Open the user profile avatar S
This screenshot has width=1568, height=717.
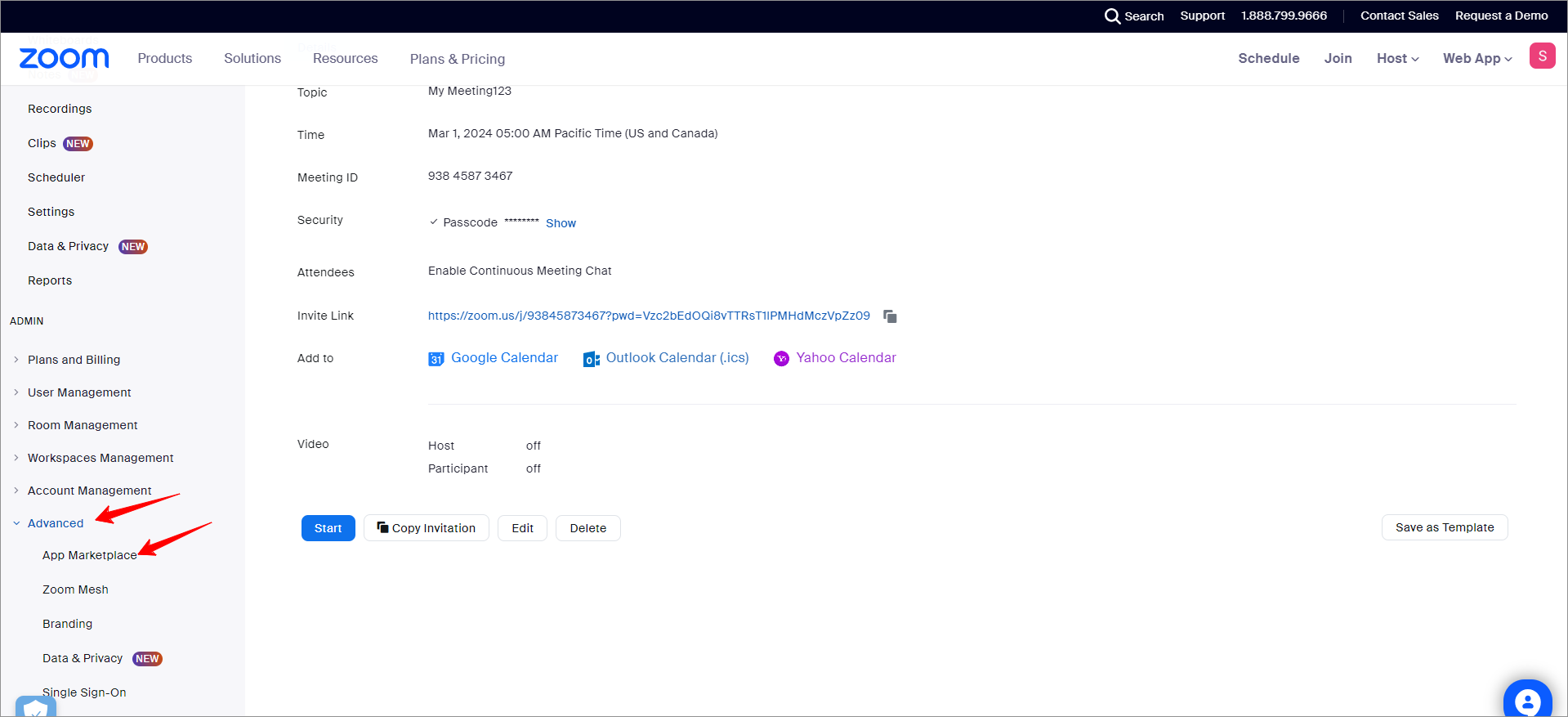pyautogui.click(x=1542, y=56)
